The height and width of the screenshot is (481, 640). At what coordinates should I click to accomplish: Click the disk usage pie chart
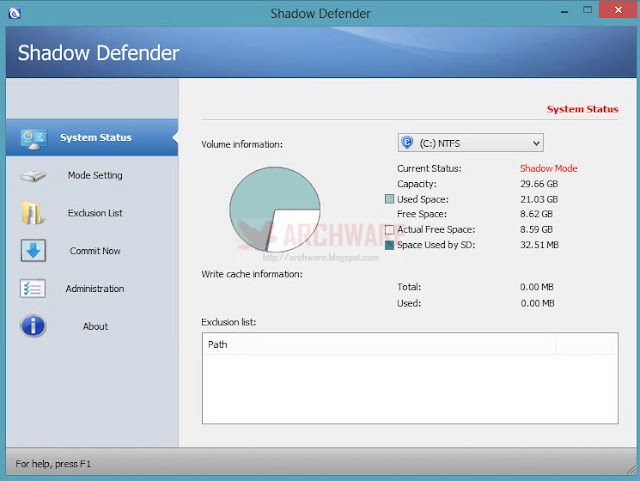click(275, 209)
